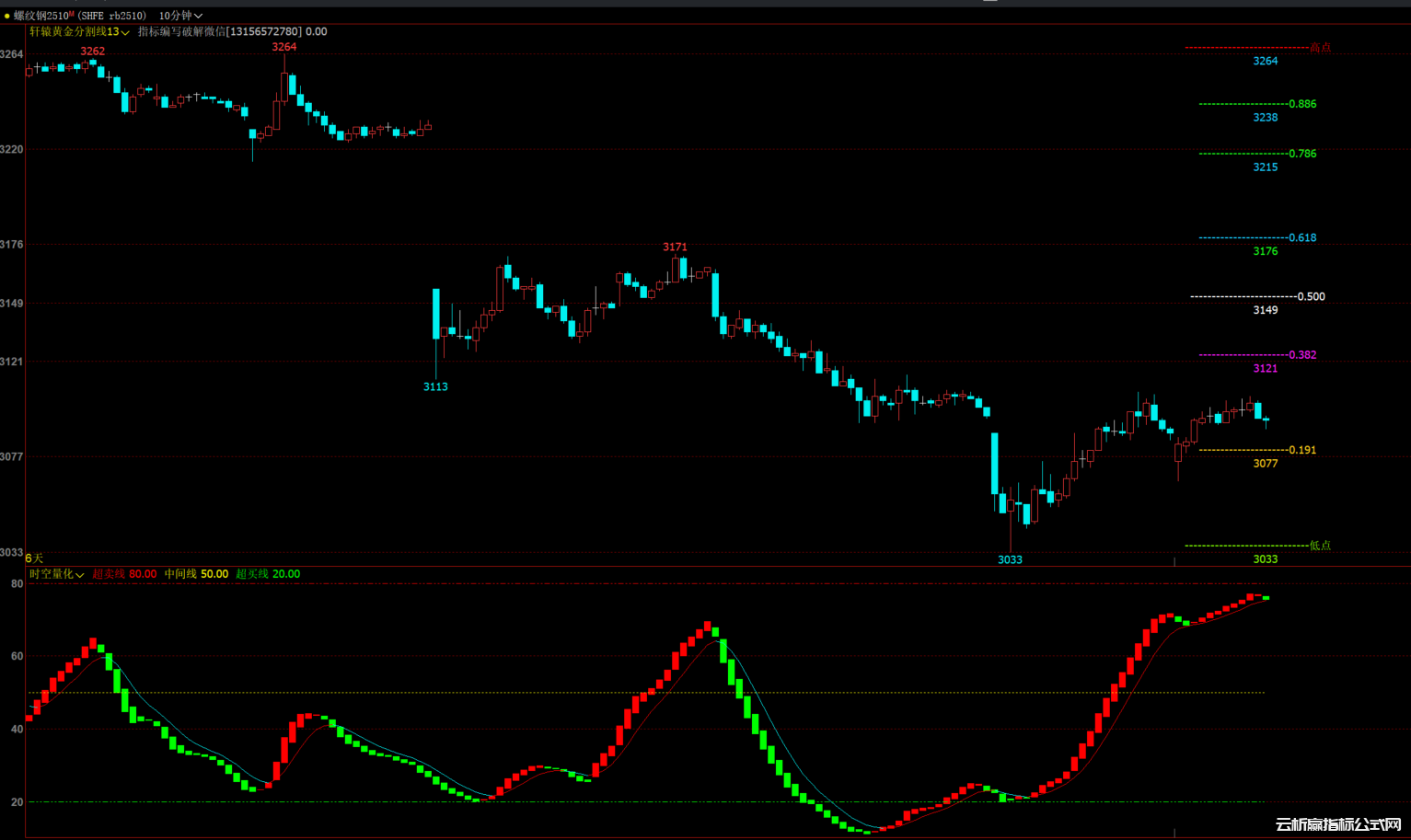Click the 6天 label below the price chart

34,558
